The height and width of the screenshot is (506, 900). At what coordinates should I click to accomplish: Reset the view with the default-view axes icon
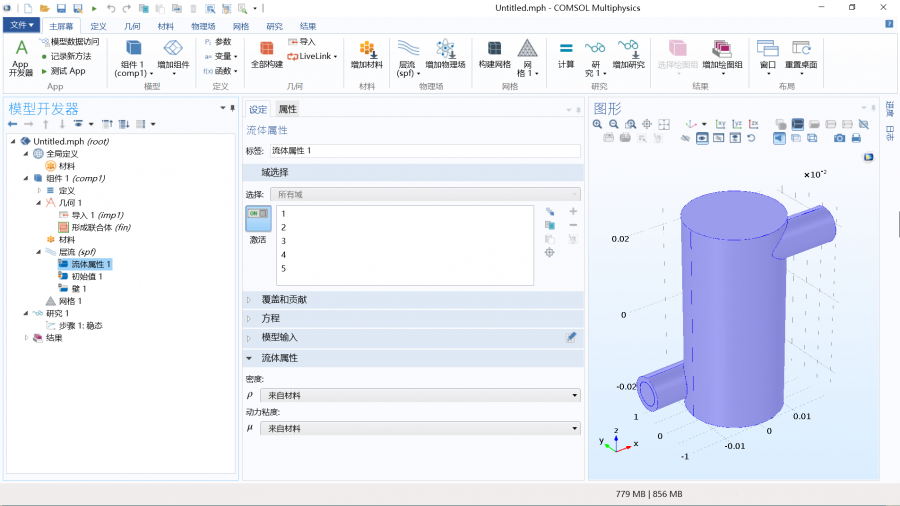[691, 124]
